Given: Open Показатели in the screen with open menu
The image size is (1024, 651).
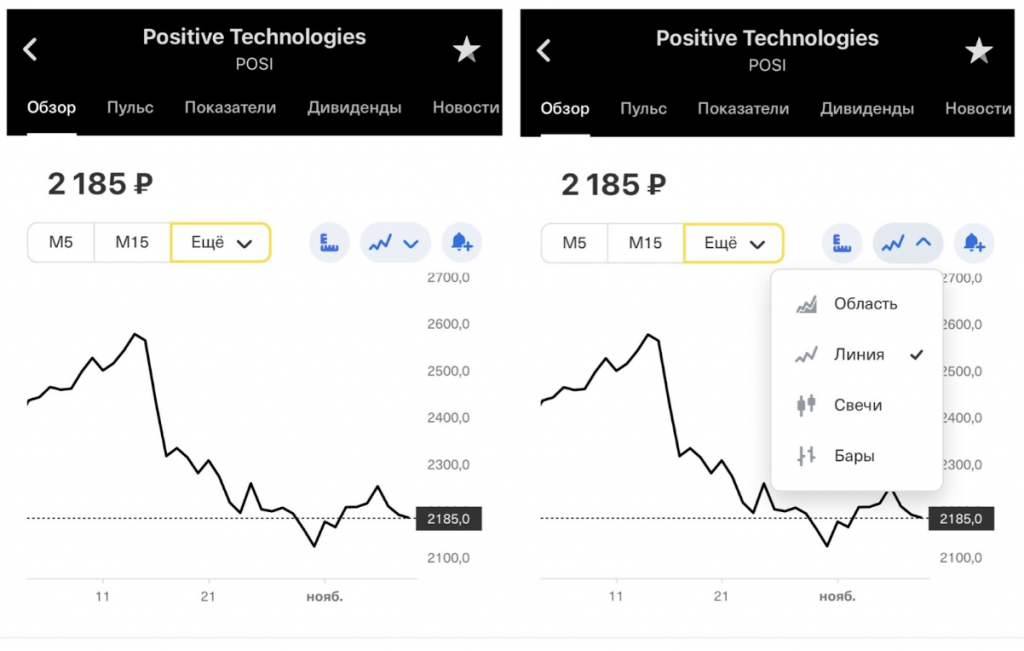Looking at the screenshot, I should pyautogui.click(x=743, y=108).
